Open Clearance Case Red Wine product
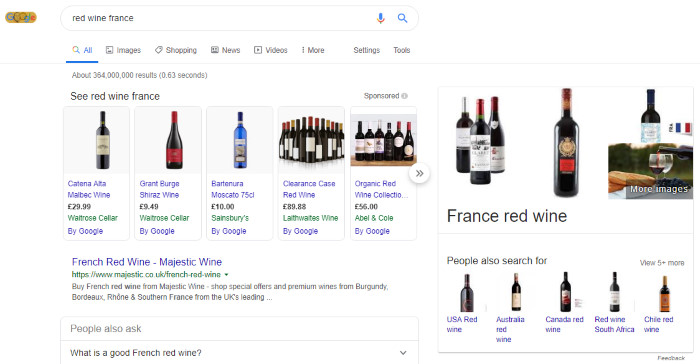The height and width of the screenshot is (364, 700). pyautogui.click(x=309, y=189)
